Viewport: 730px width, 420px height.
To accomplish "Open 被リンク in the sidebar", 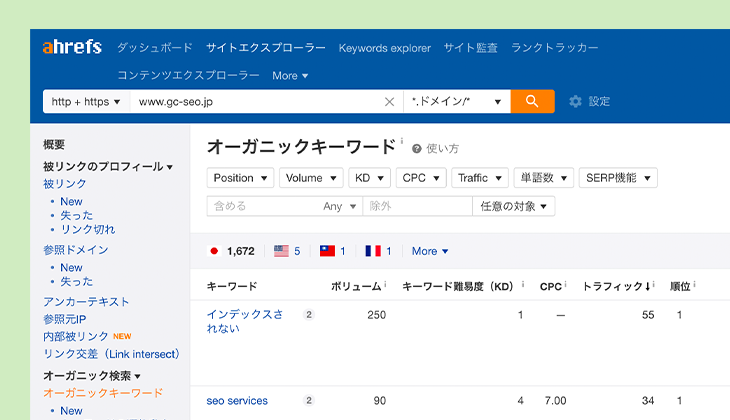I will (65, 184).
